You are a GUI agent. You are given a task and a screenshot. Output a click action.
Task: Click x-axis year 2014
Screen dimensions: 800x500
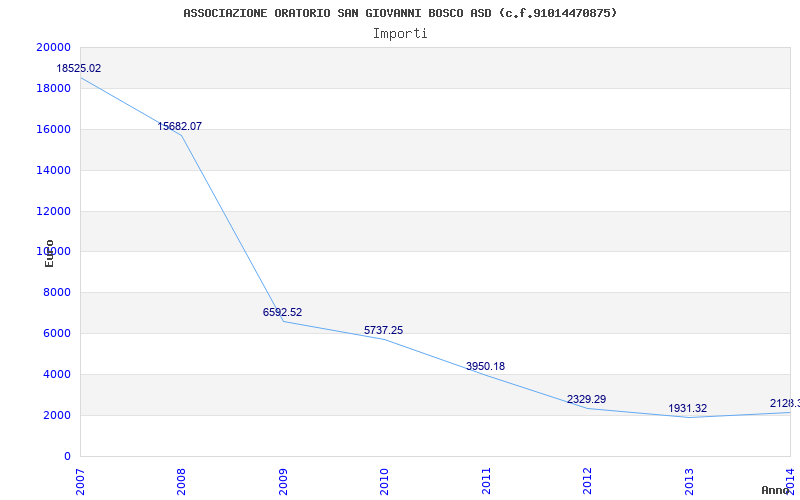790,481
